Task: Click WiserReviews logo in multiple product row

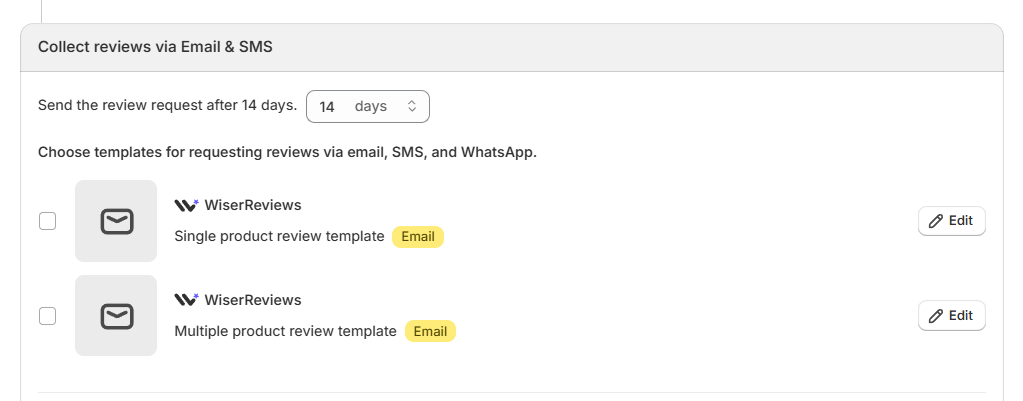Action: pos(186,300)
